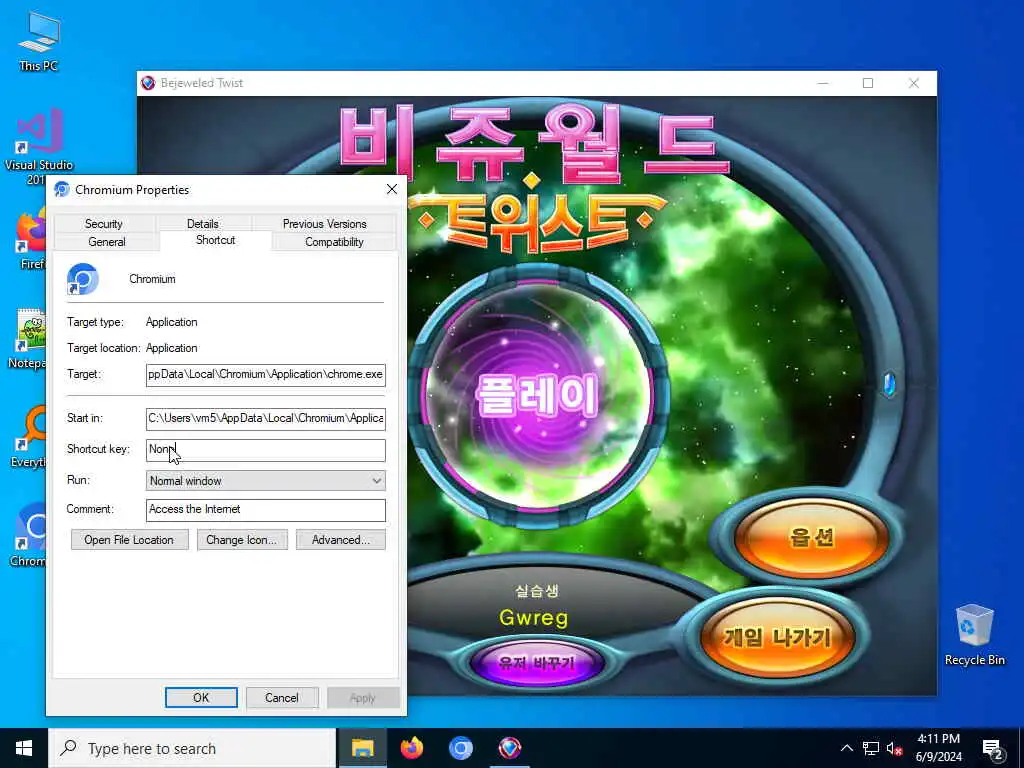Open Visual Studio desktop shortcut
Screen dimensions: 1024x768
pos(39,147)
